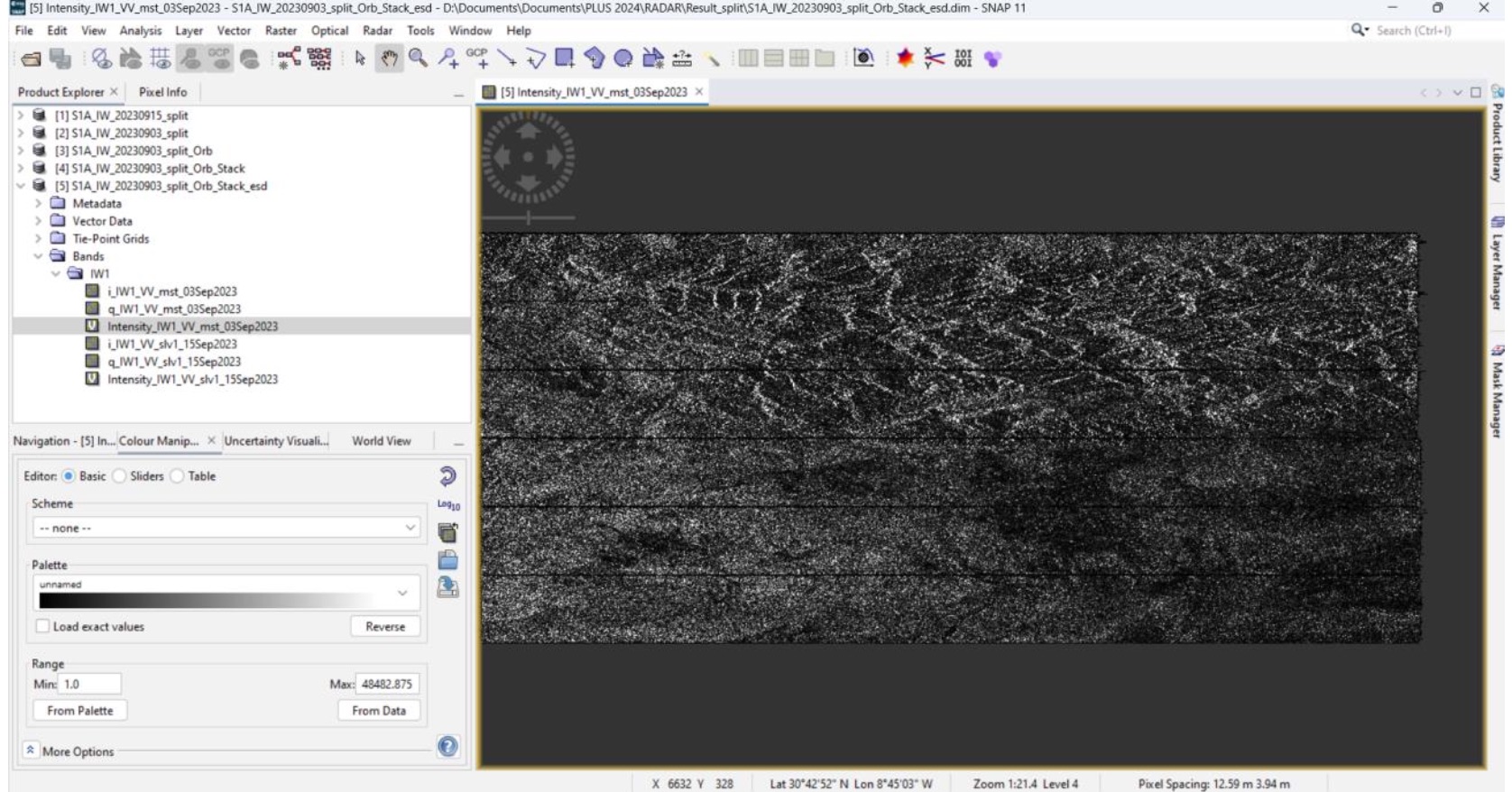Click the zoom slider under the compass
This screenshot has height=792, width=1512.
(x=529, y=217)
